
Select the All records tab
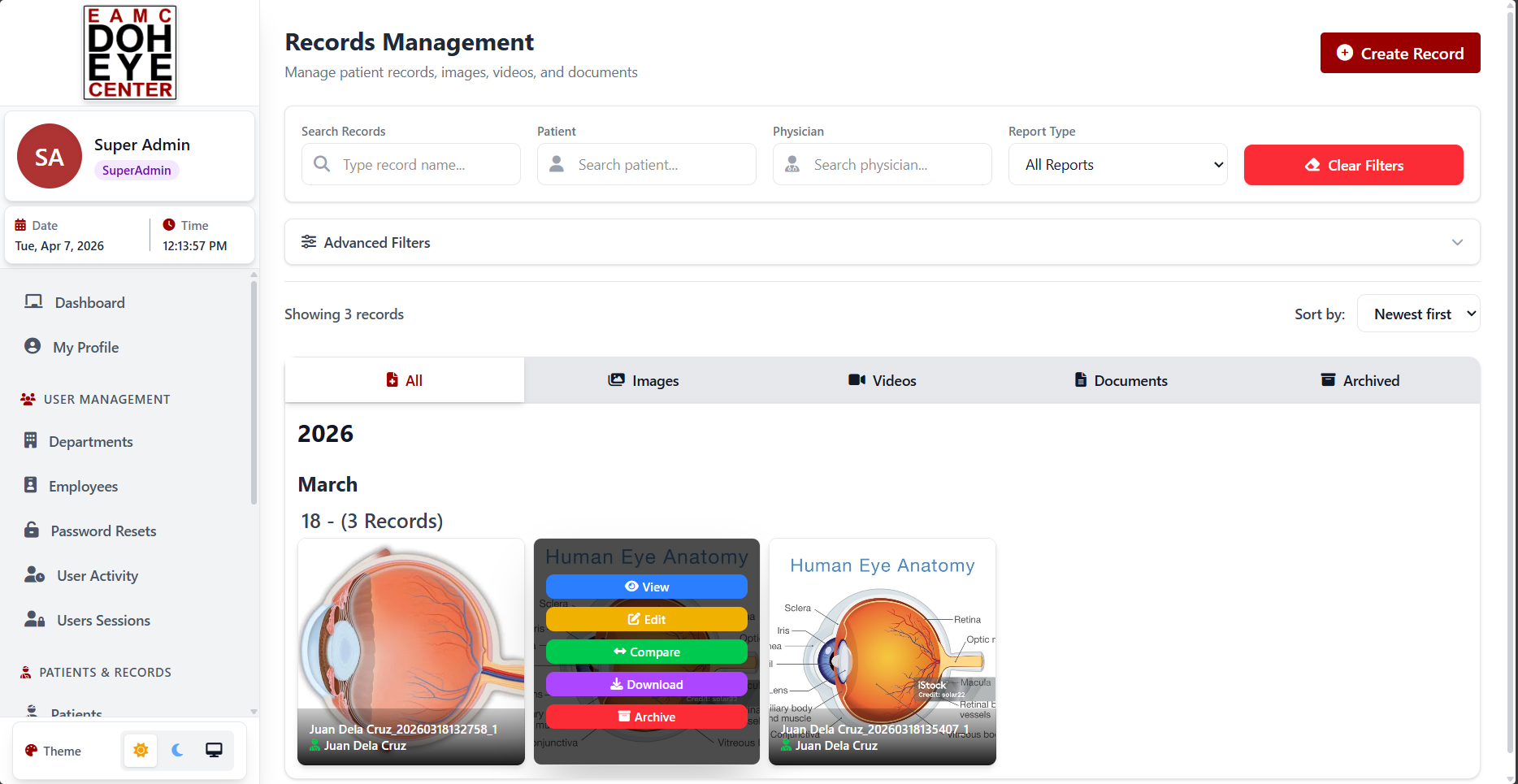click(405, 380)
